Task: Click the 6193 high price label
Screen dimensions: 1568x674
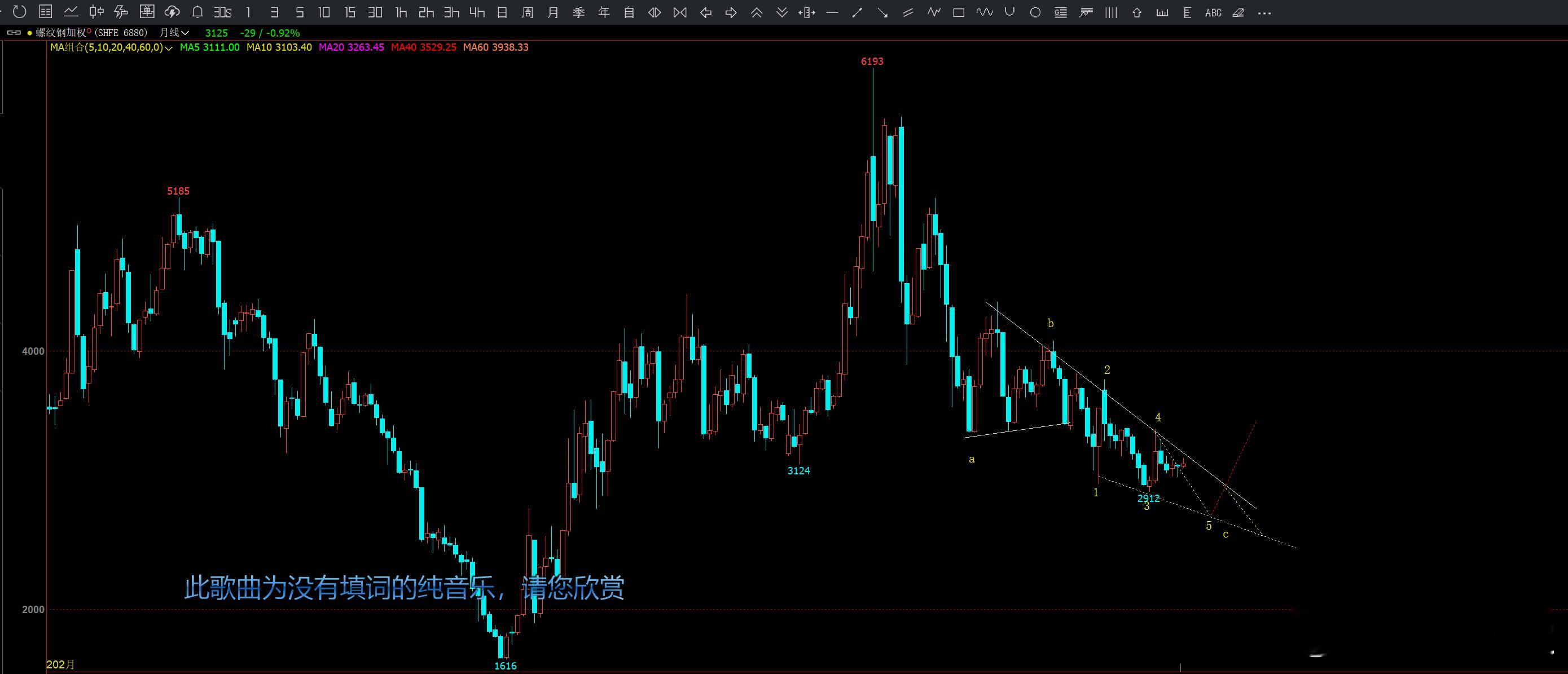Action: (x=872, y=61)
